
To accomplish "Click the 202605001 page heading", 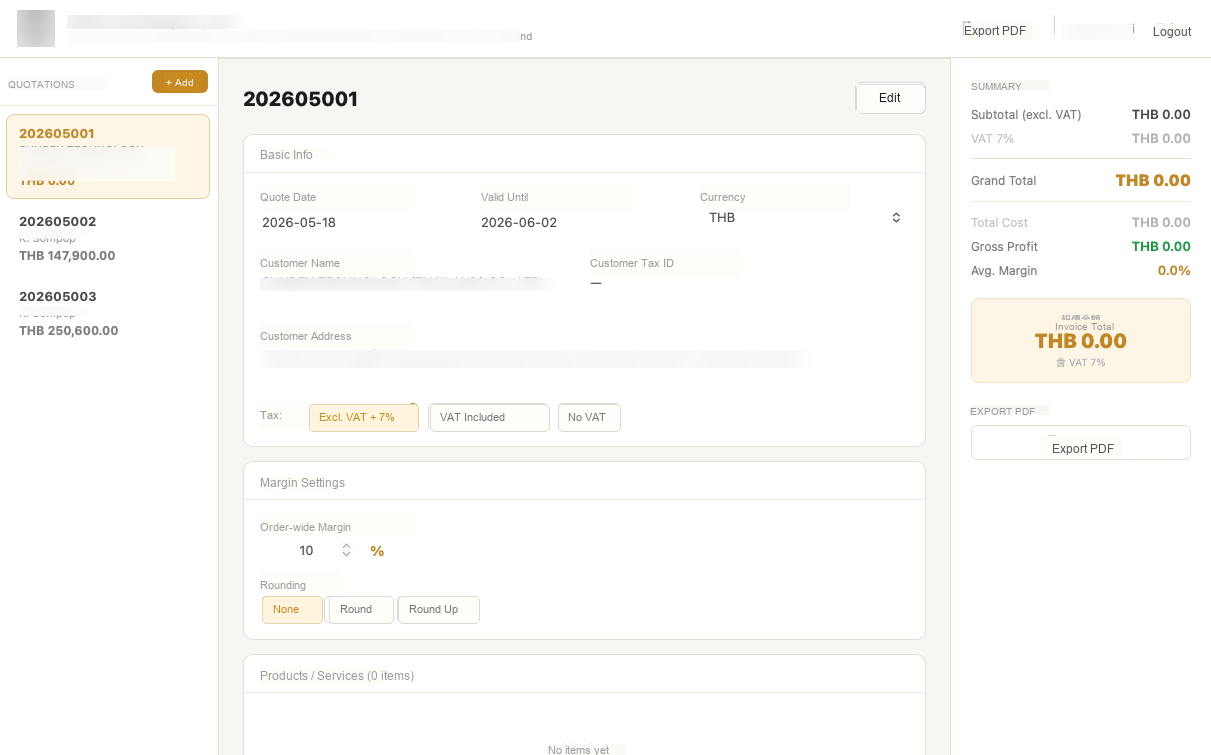I will pyautogui.click(x=300, y=99).
